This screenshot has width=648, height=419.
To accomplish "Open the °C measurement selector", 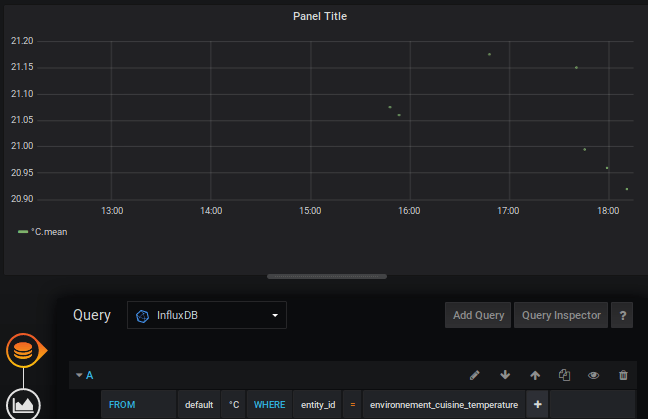I will pos(234,404).
